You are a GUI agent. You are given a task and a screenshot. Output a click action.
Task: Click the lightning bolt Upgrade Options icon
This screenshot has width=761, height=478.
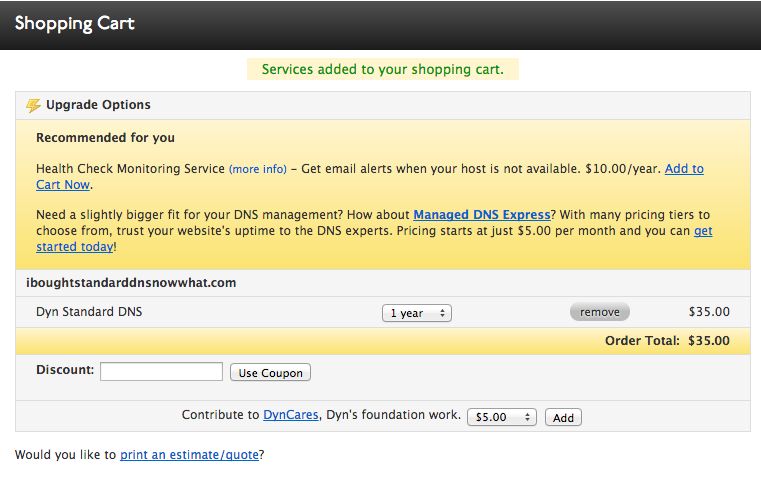[x=33, y=105]
